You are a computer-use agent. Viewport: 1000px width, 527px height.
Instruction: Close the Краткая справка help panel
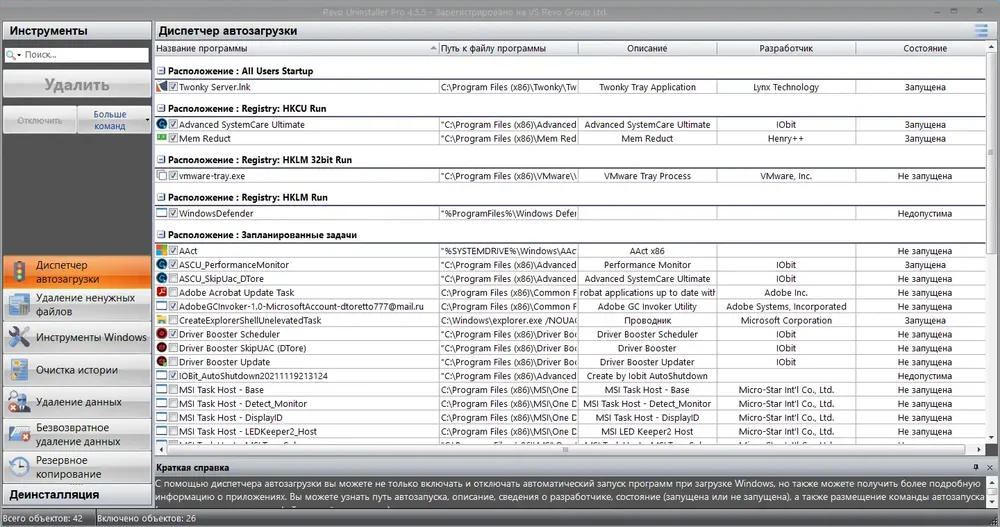point(990,467)
